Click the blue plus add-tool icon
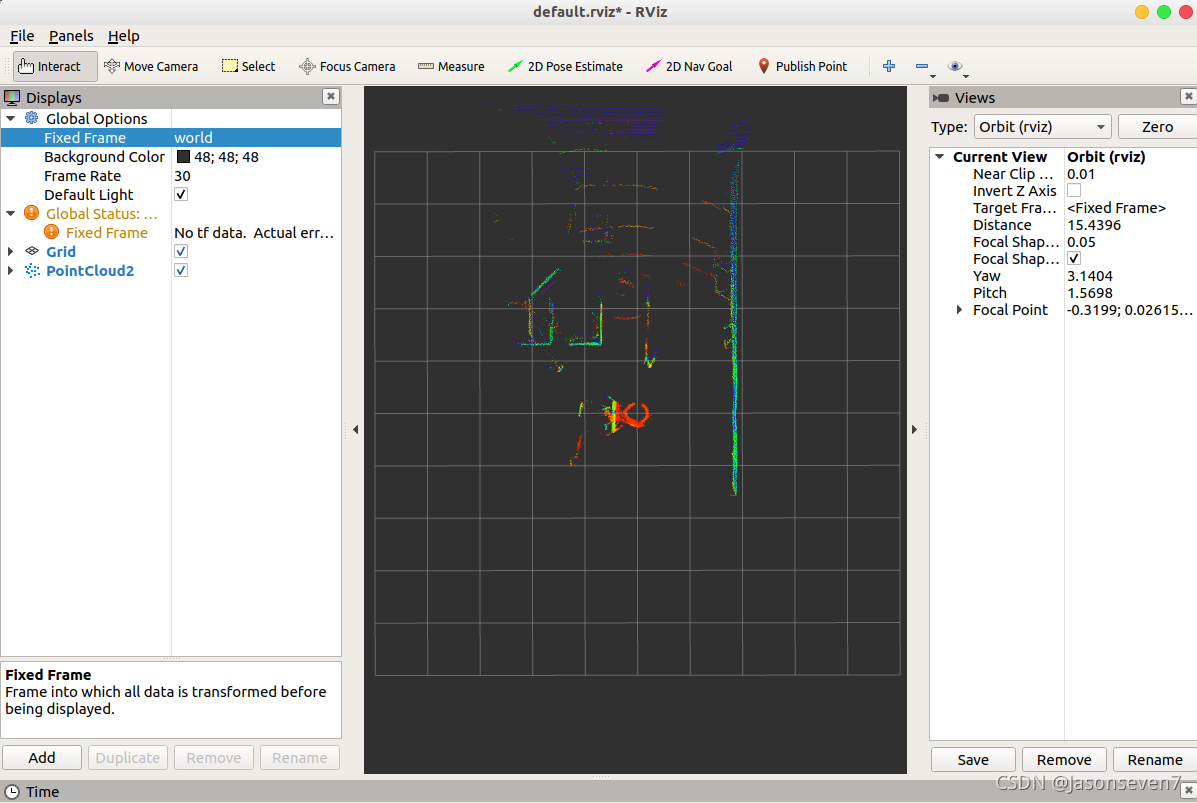The height and width of the screenshot is (803, 1197). coord(889,66)
